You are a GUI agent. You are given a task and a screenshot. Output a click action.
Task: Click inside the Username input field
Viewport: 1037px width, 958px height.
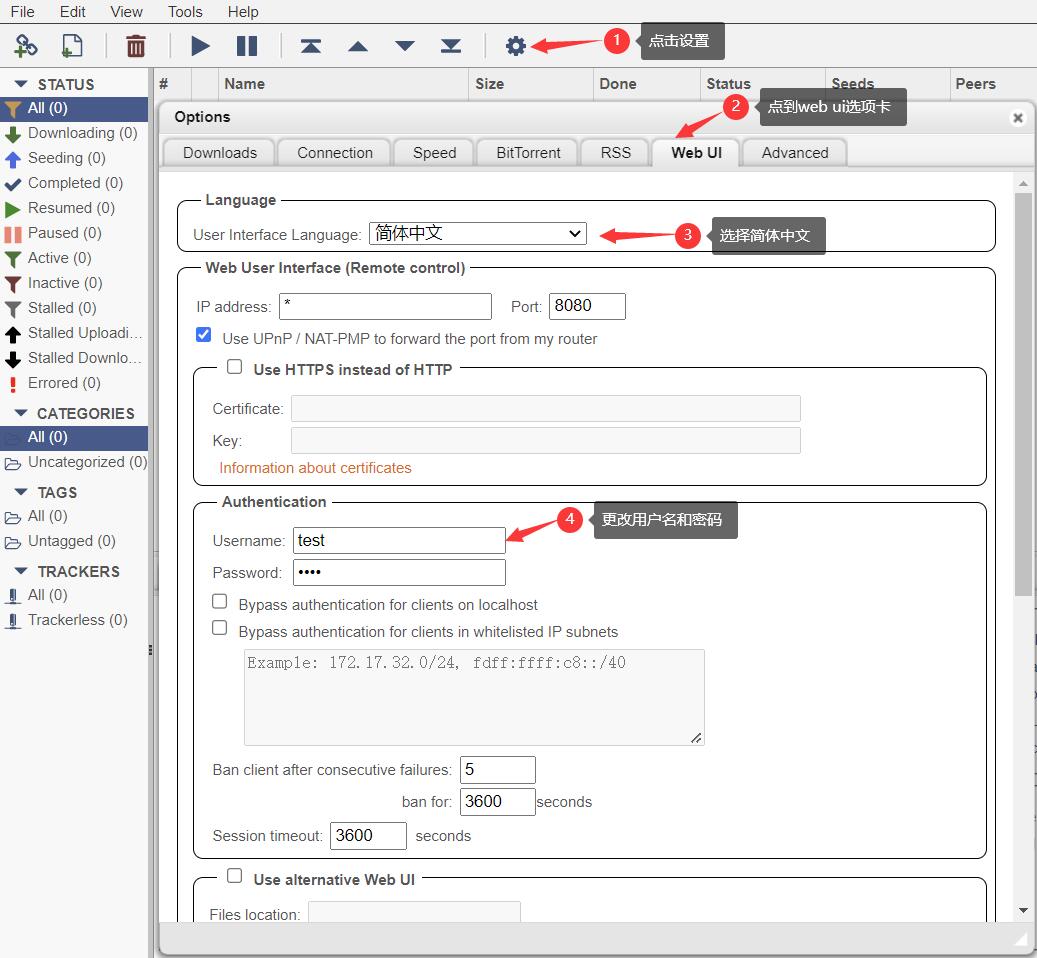point(398,540)
